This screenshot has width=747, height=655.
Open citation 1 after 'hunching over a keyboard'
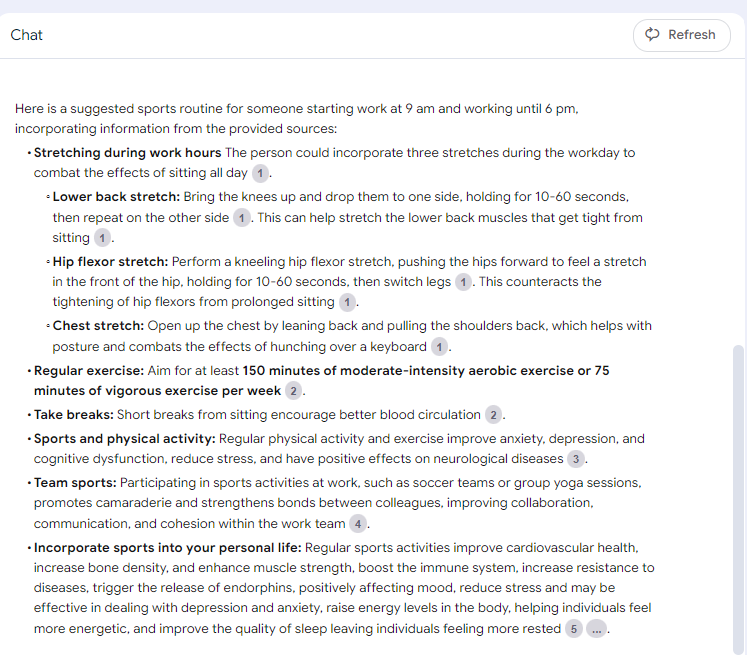click(x=439, y=347)
